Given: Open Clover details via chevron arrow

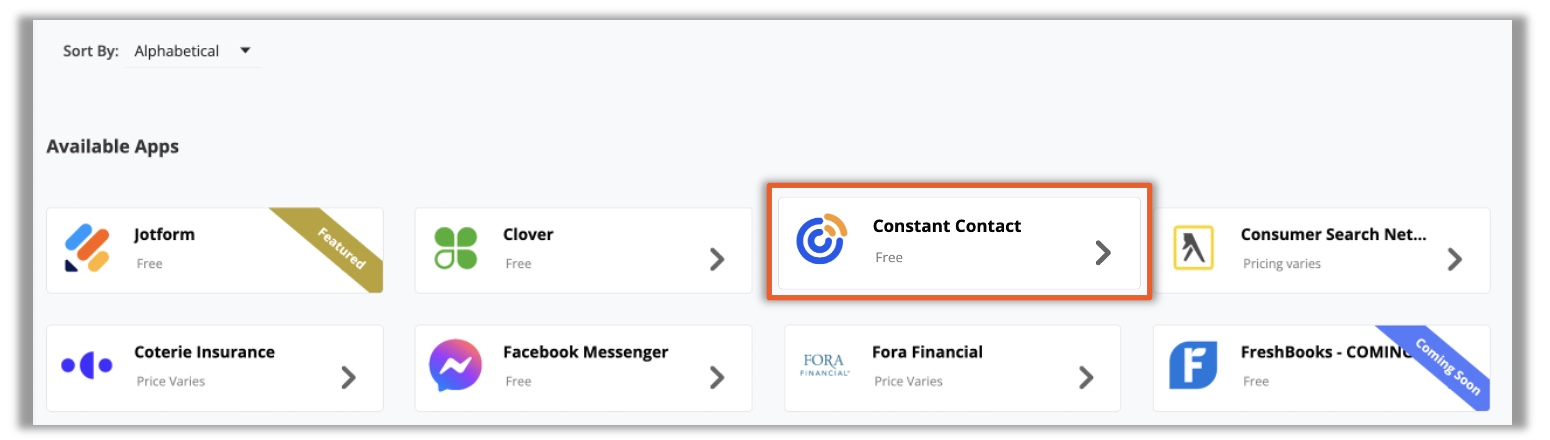Looking at the screenshot, I should click(x=717, y=259).
